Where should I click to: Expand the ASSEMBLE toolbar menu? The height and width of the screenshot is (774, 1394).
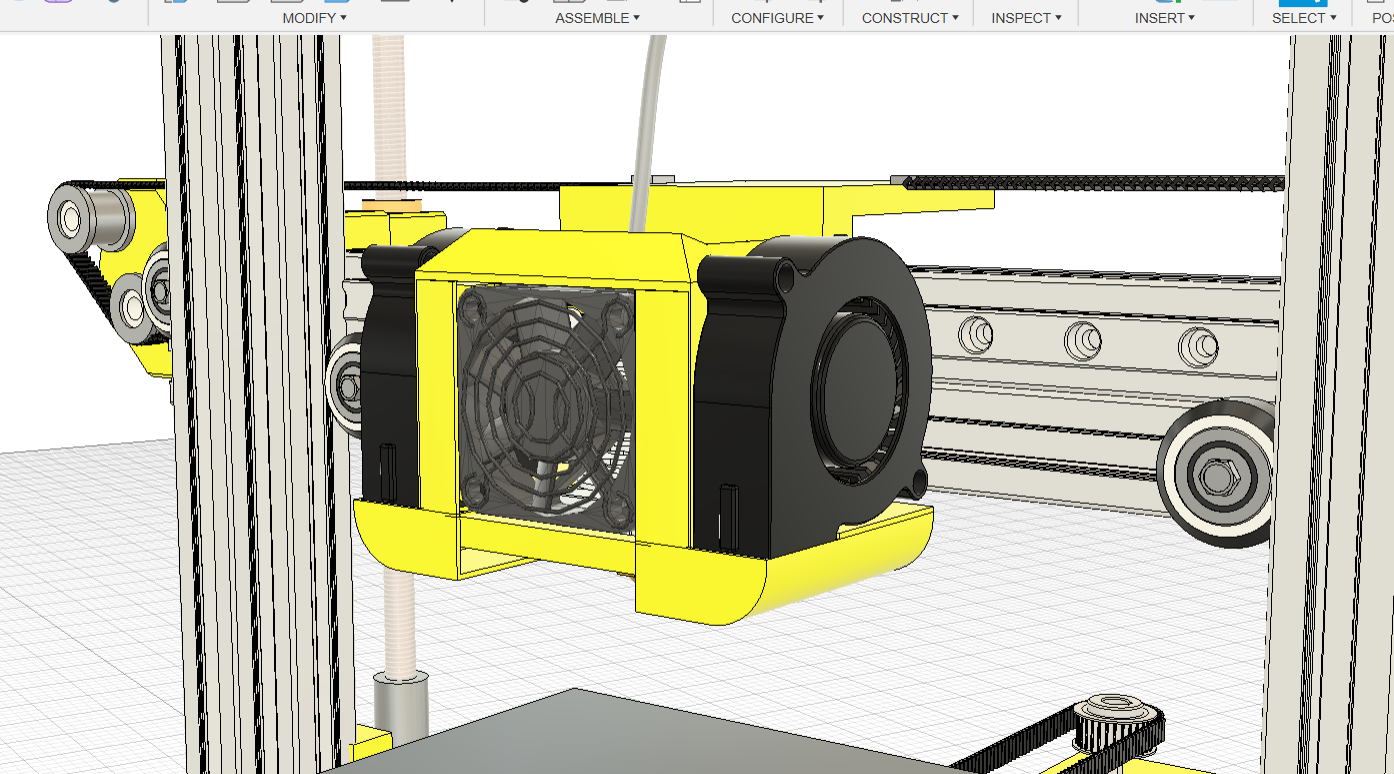click(597, 18)
